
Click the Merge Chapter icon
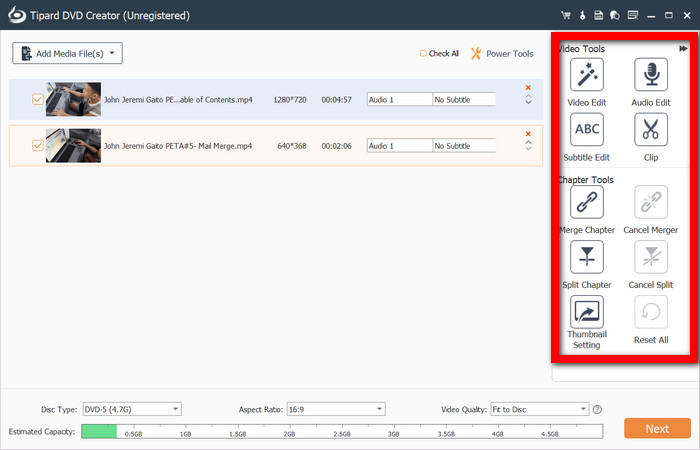(x=587, y=202)
